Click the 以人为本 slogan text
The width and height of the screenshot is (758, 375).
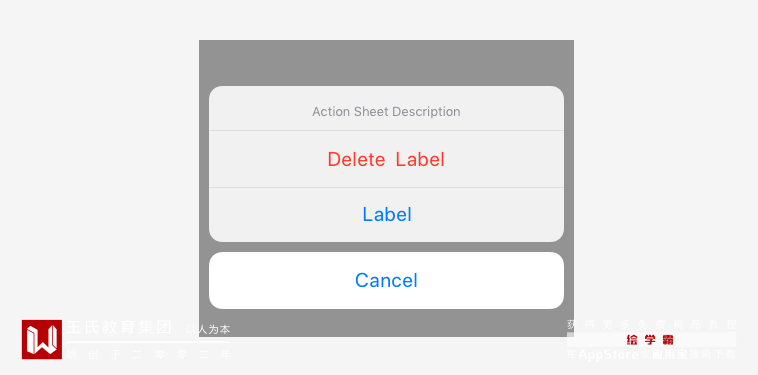208,330
